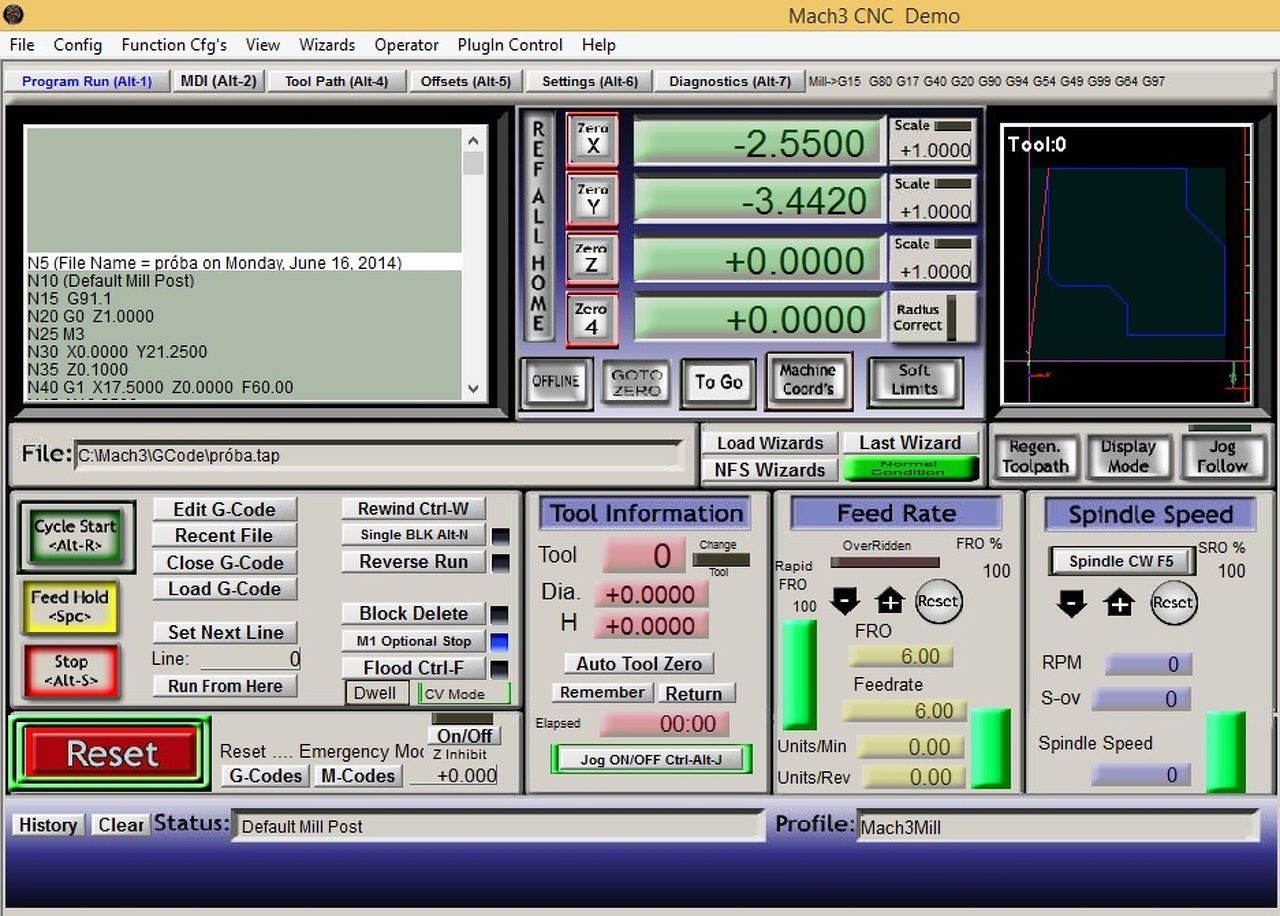Pause motion with the Feed Hold button

(70, 606)
